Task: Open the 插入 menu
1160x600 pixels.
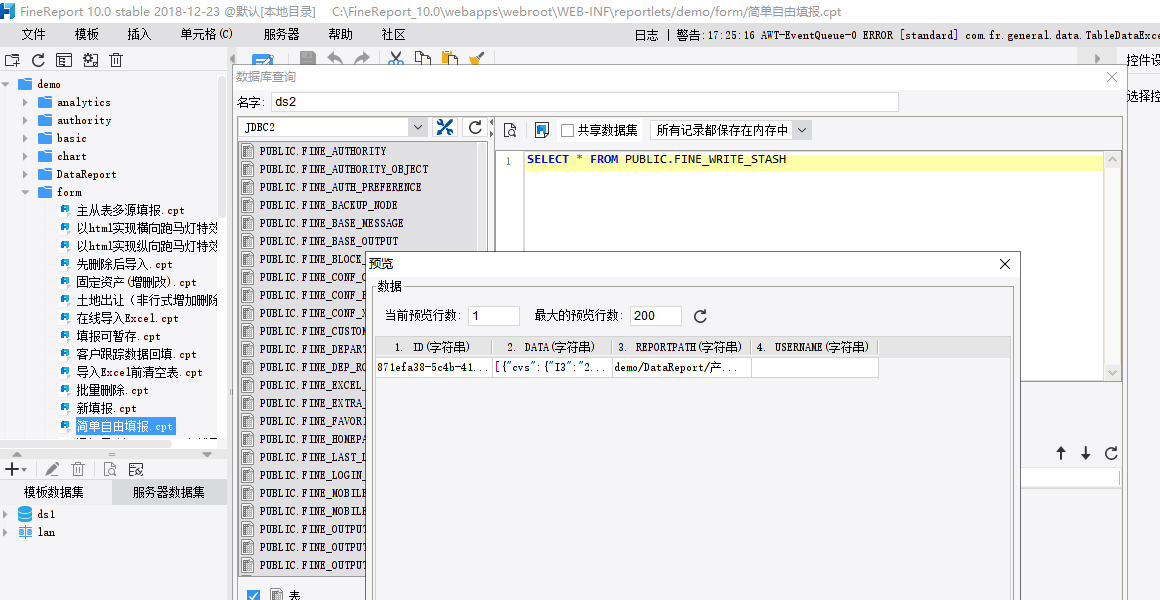Action: tap(139, 35)
